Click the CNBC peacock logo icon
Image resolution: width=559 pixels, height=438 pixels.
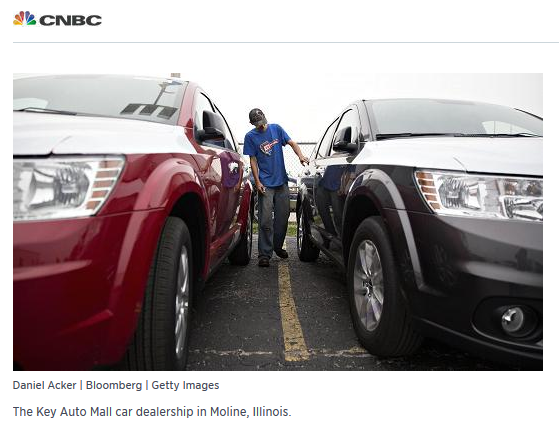click(25, 19)
